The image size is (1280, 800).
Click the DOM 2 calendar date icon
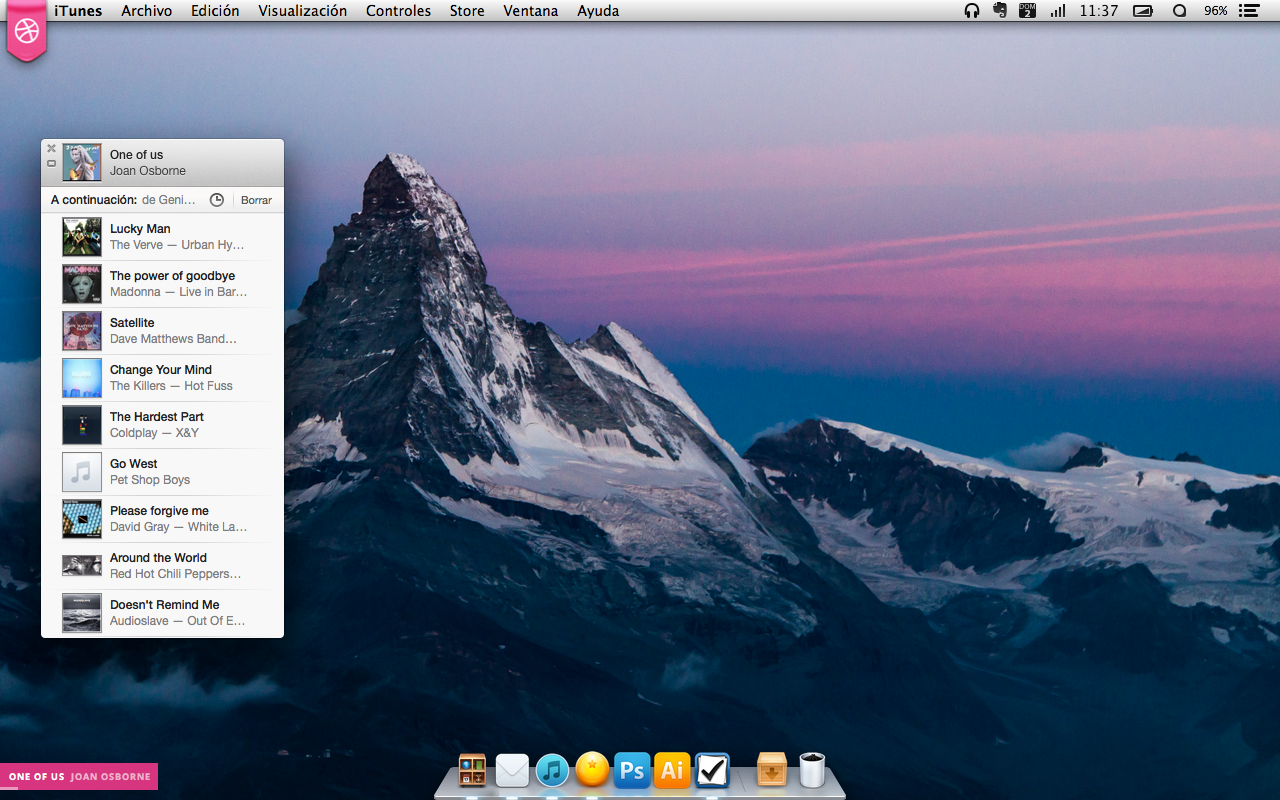(x=1028, y=11)
